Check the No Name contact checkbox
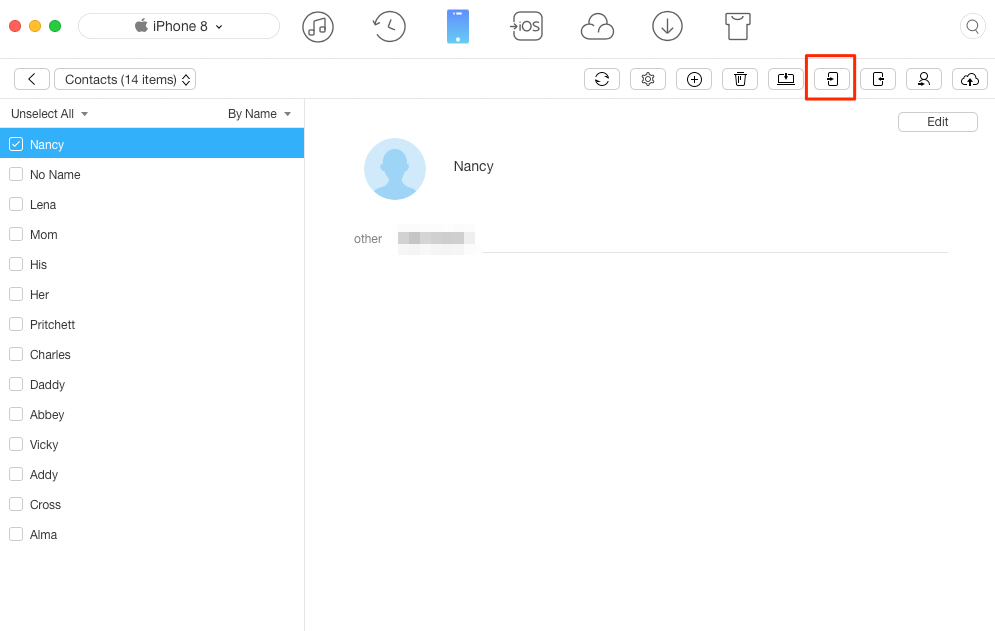 click(16, 174)
